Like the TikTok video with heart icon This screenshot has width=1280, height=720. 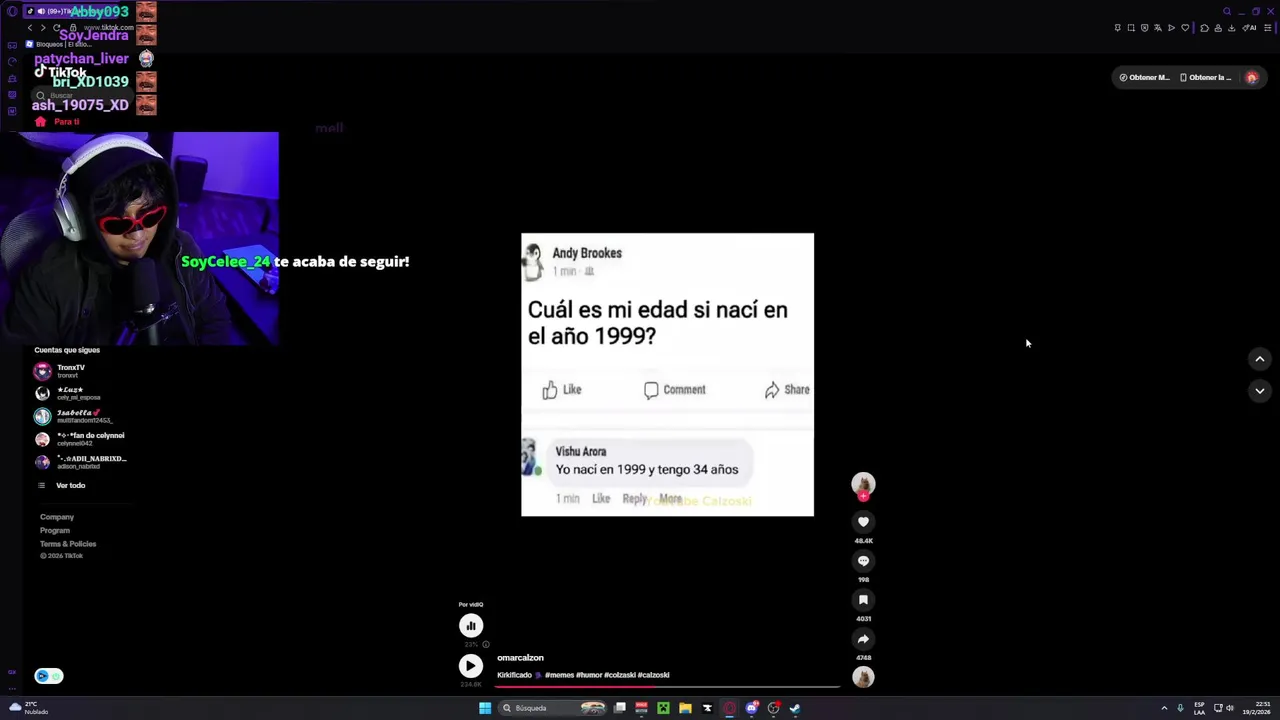(863, 522)
